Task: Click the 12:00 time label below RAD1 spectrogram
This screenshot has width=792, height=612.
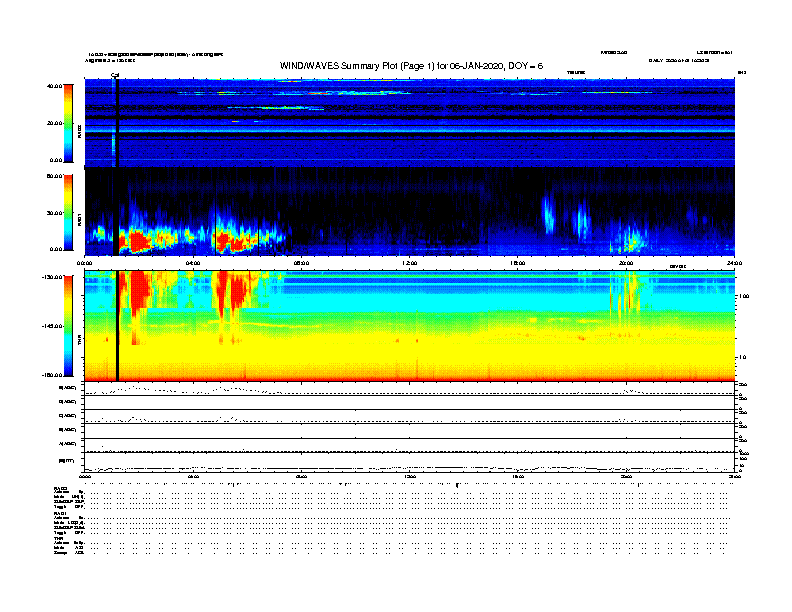Action: click(x=409, y=263)
